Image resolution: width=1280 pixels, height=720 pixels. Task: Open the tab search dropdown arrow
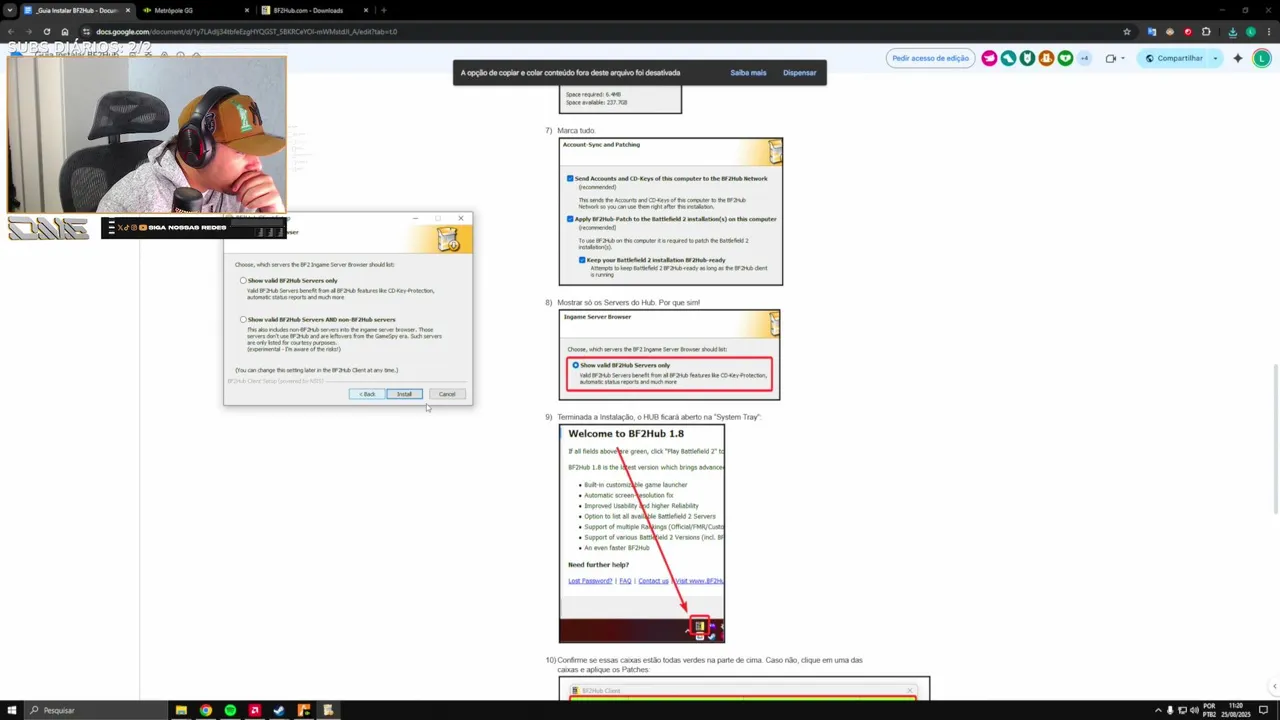click(9, 10)
